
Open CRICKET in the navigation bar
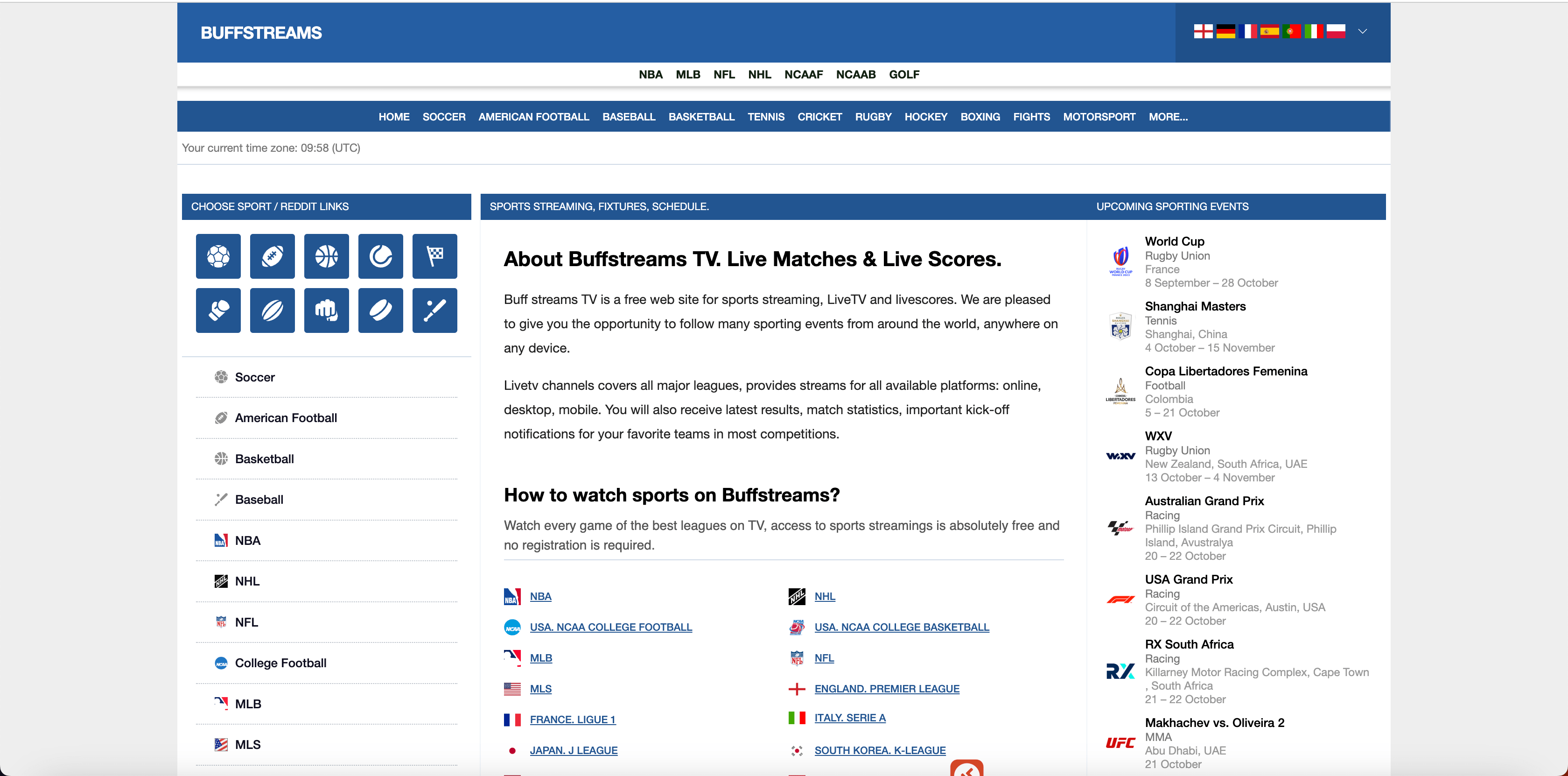[x=819, y=116]
